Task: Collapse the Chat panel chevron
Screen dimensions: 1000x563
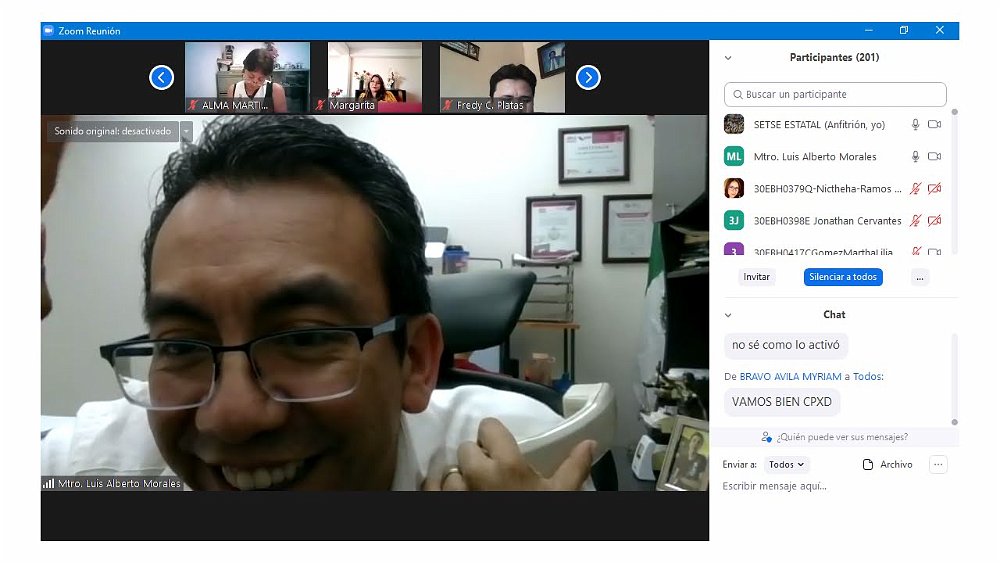Action: point(728,315)
